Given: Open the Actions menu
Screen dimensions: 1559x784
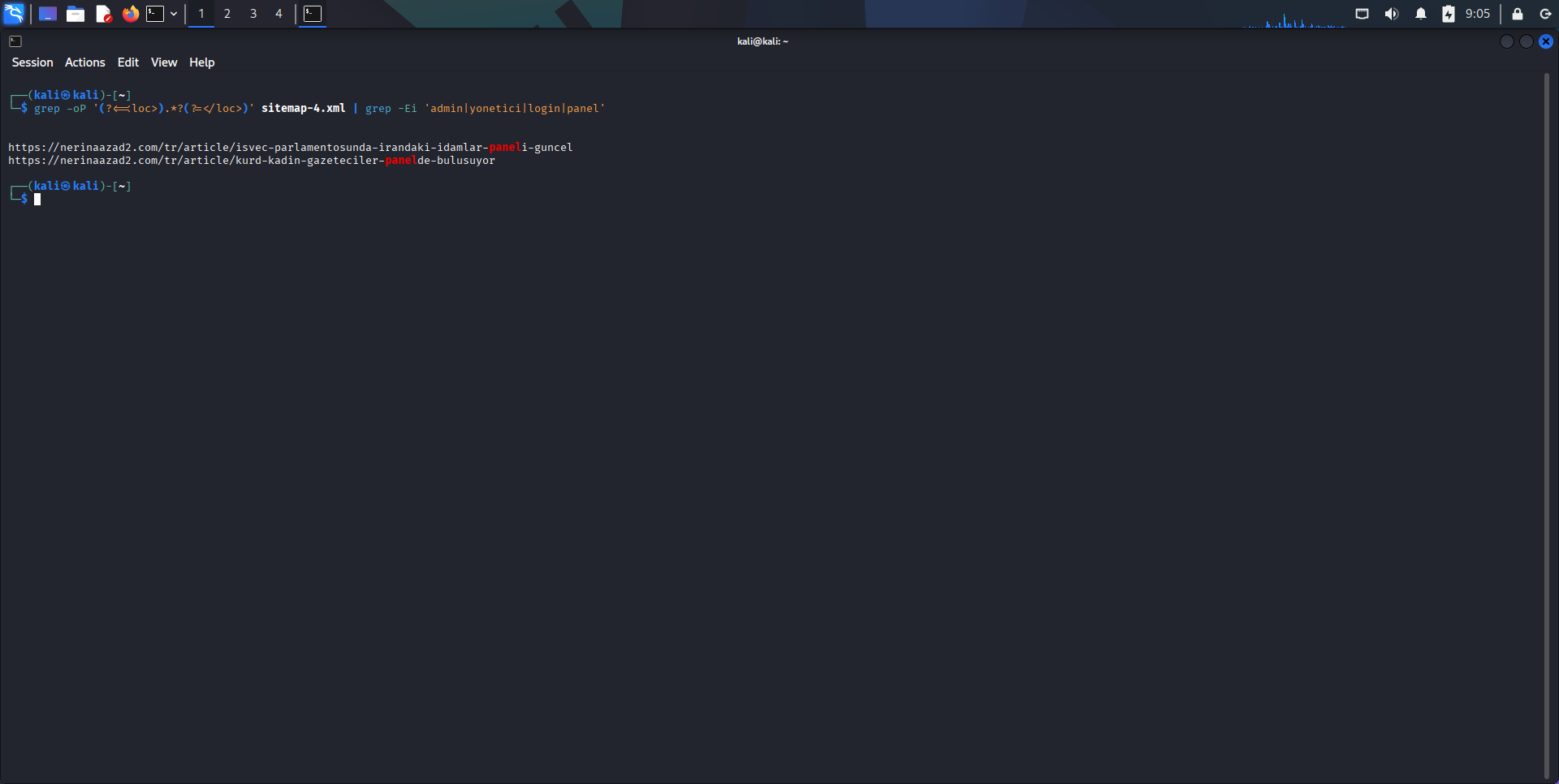Looking at the screenshot, I should point(85,62).
